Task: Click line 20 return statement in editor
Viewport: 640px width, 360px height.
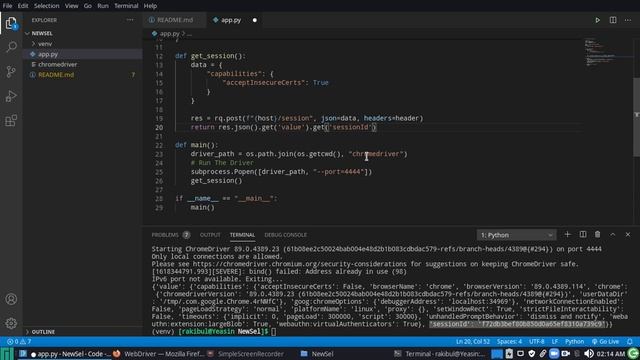Action: pos(284,127)
